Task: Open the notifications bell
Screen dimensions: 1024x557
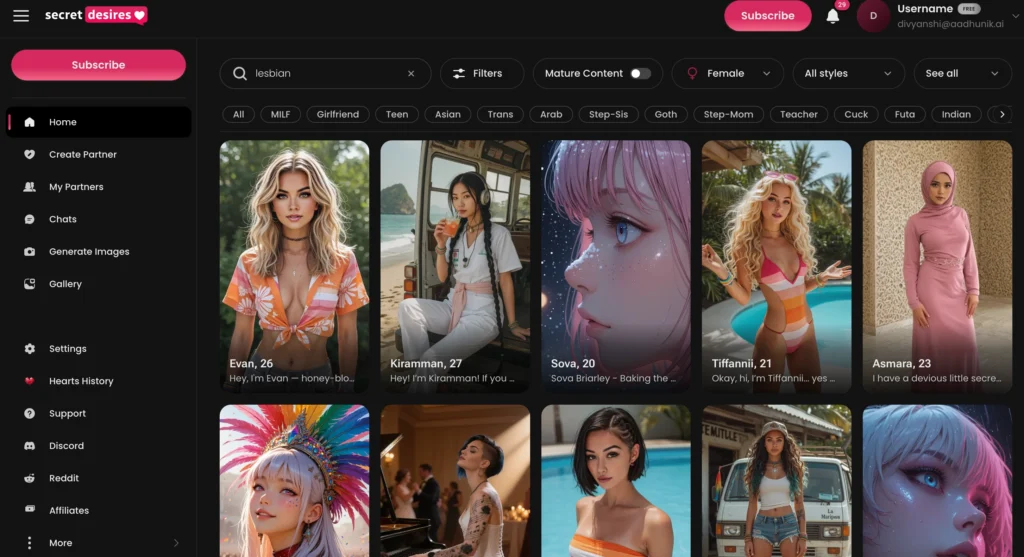Action: pos(833,16)
